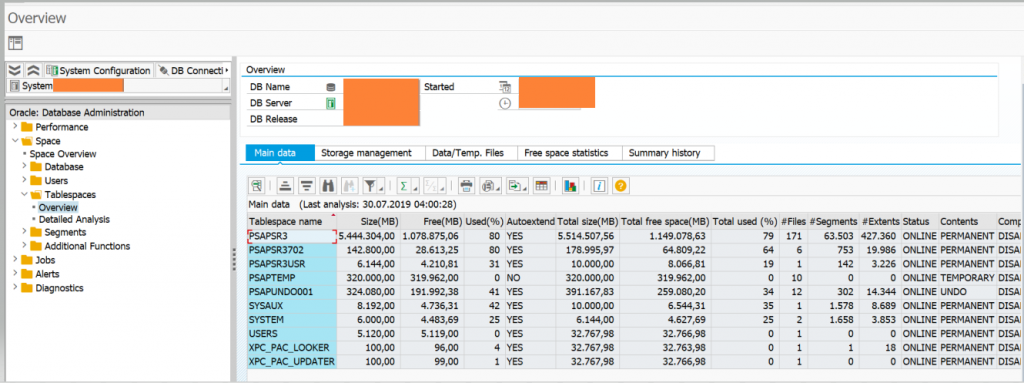The height and width of the screenshot is (383, 1024).
Task: Click the Used(%) column header
Action: (x=483, y=222)
